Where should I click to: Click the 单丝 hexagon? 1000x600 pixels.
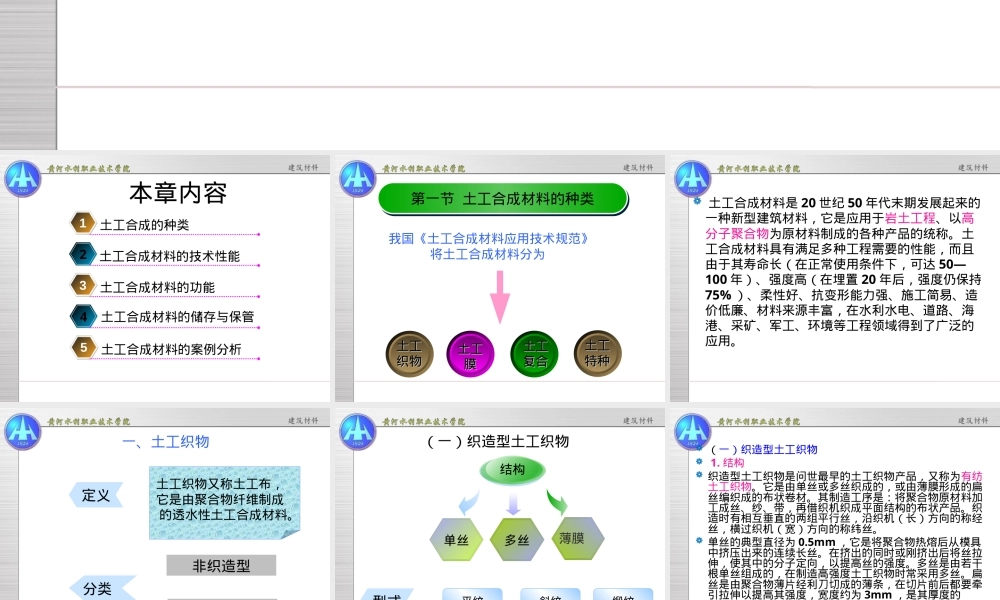tap(456, 539)
